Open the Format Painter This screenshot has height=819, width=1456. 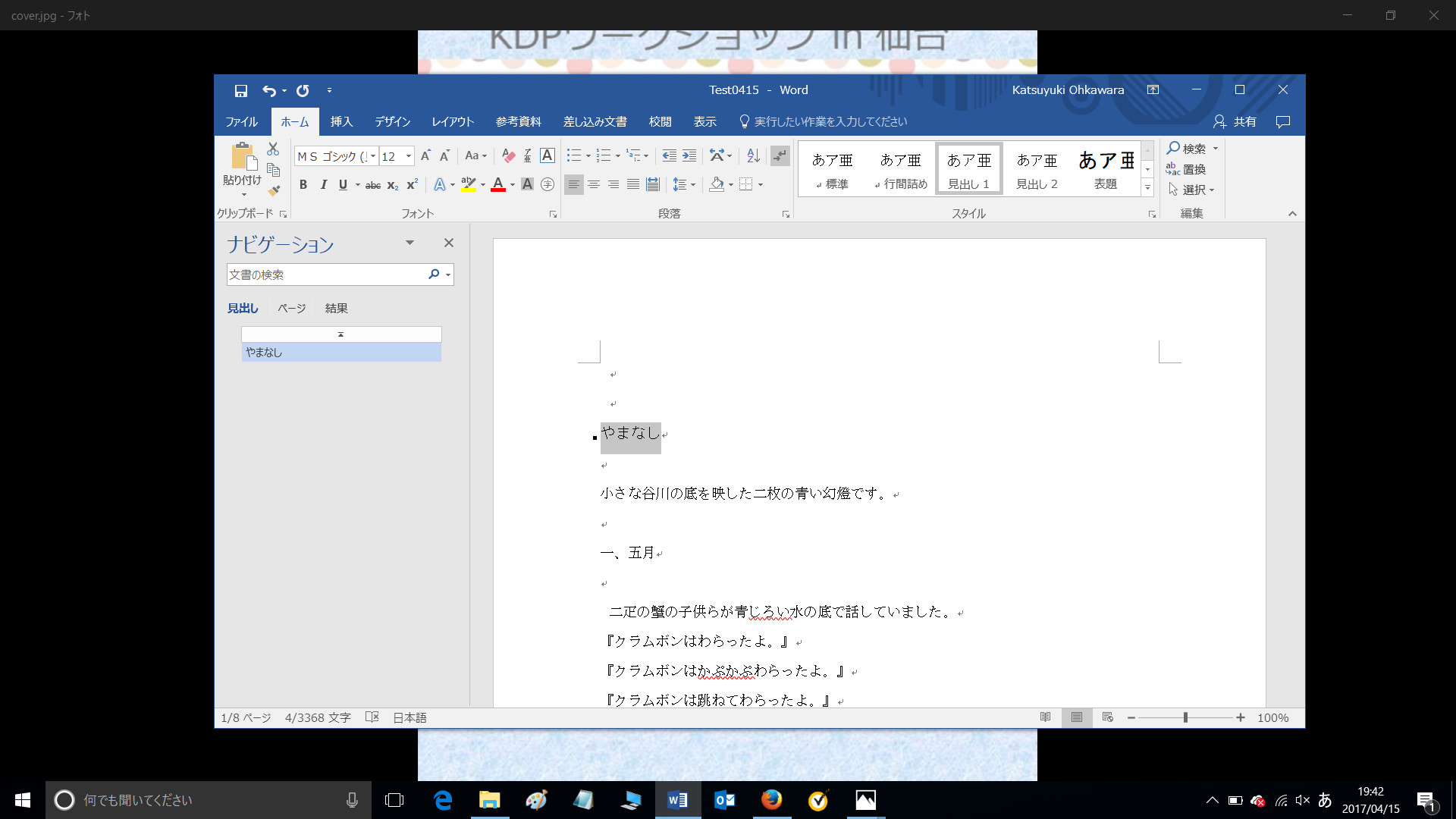pyautogui.click(x=273, y=191)
